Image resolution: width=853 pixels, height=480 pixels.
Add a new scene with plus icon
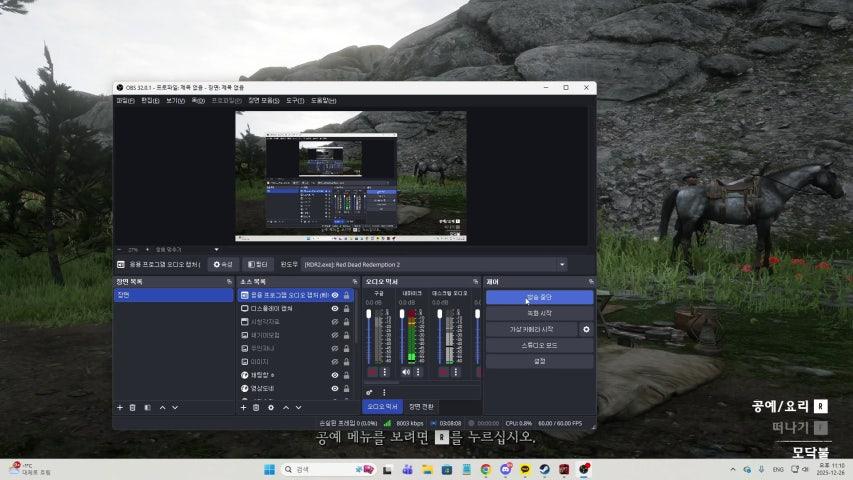[x=120, y=407]
